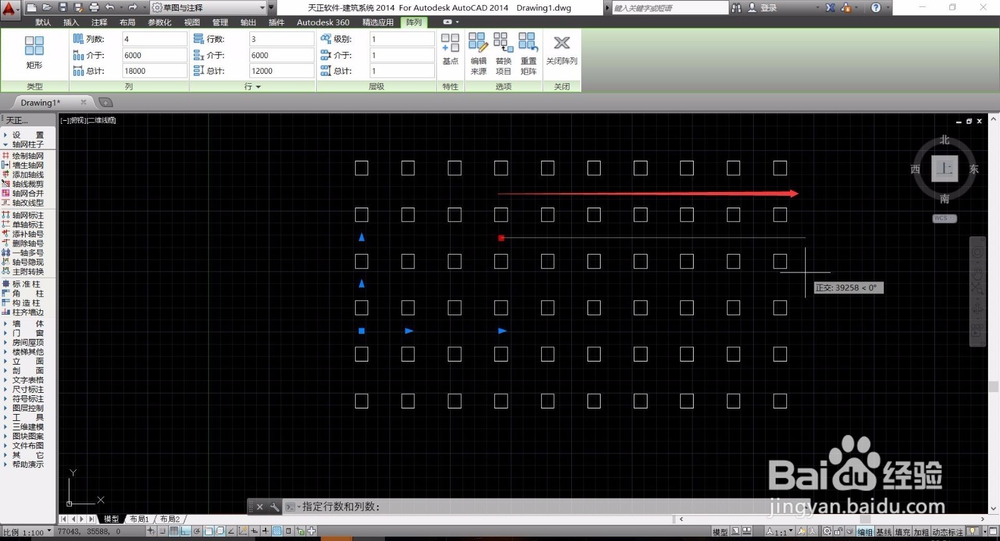
Task: Click the row 总计 field showing 12000
Action: click(x=281, y=71)
